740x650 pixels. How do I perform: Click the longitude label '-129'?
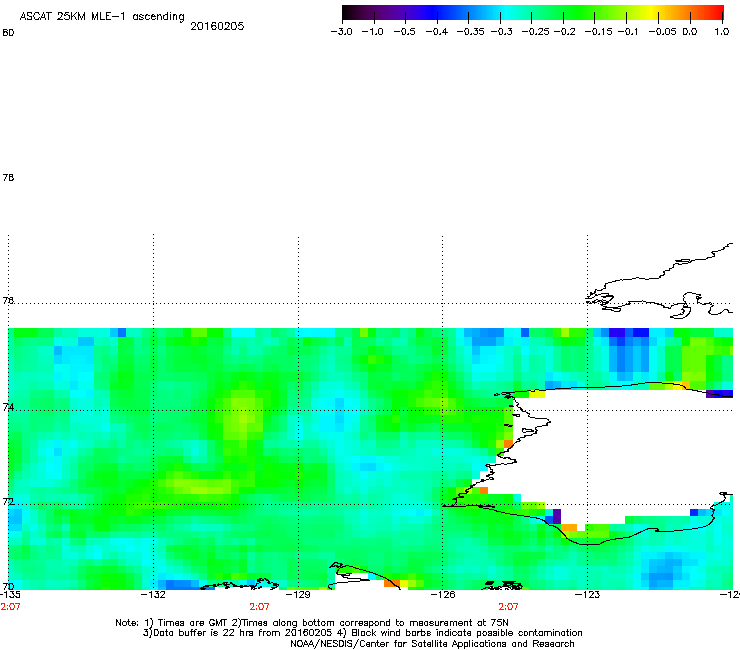298,595
